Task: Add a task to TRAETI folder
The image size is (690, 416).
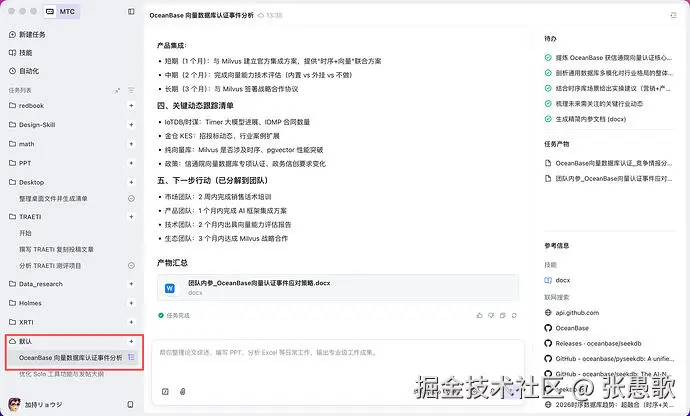Action: 131,217
